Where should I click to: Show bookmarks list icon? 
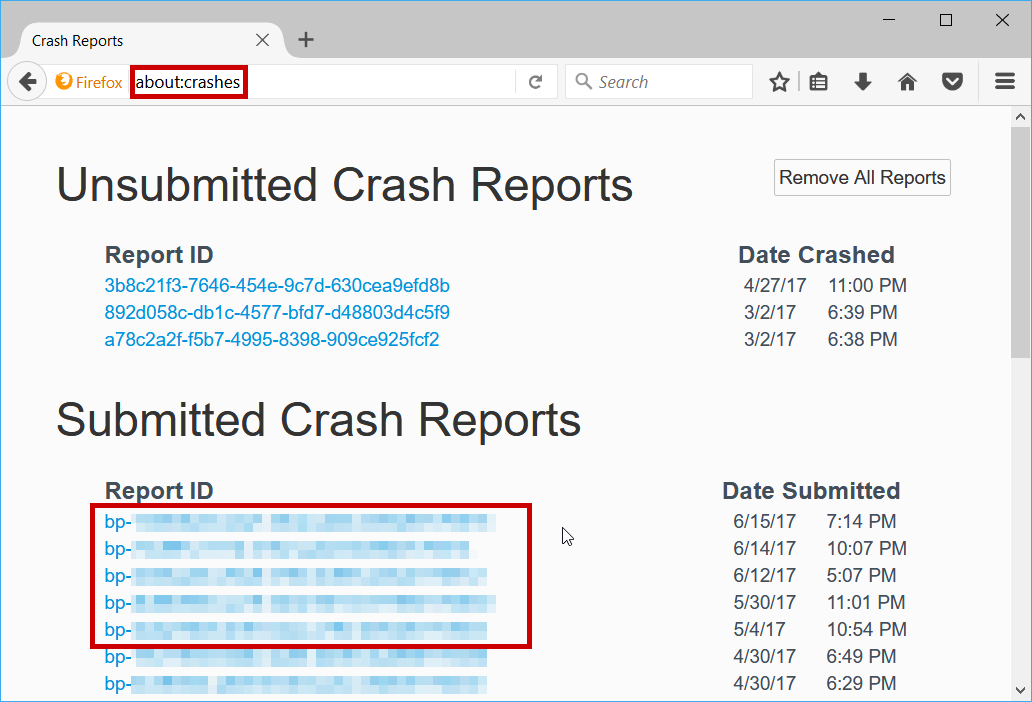819,82
